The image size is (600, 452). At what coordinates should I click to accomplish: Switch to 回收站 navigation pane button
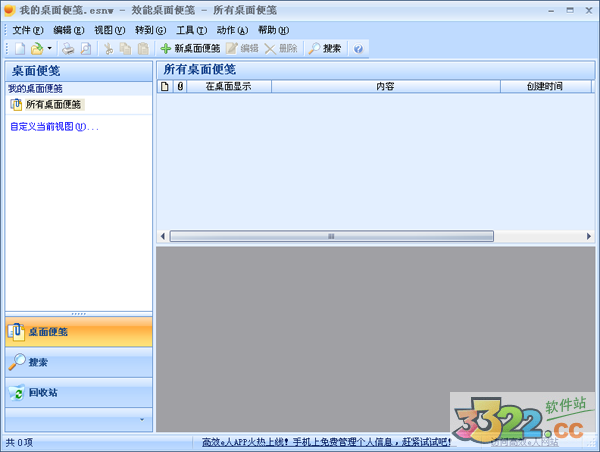[78, 393]
